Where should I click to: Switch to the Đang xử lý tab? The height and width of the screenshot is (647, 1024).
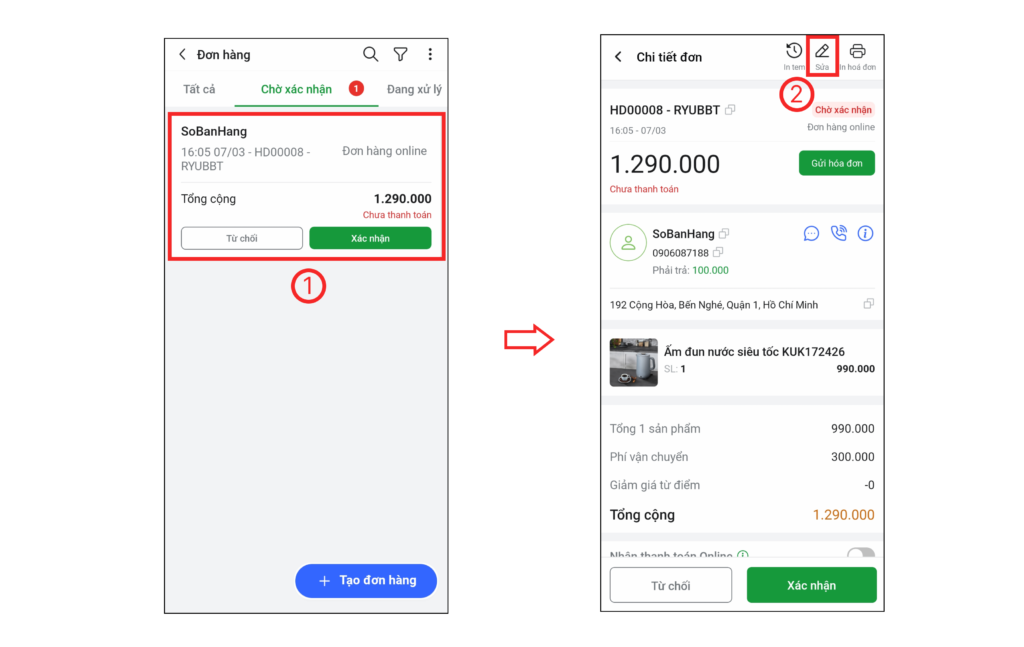[x=414, y=89]
